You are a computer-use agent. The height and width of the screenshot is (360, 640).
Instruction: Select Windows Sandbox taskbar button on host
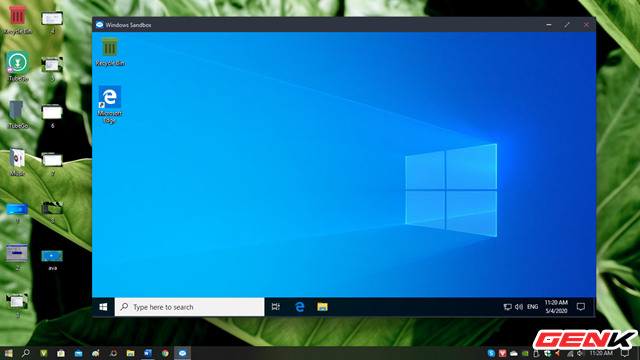182,353
